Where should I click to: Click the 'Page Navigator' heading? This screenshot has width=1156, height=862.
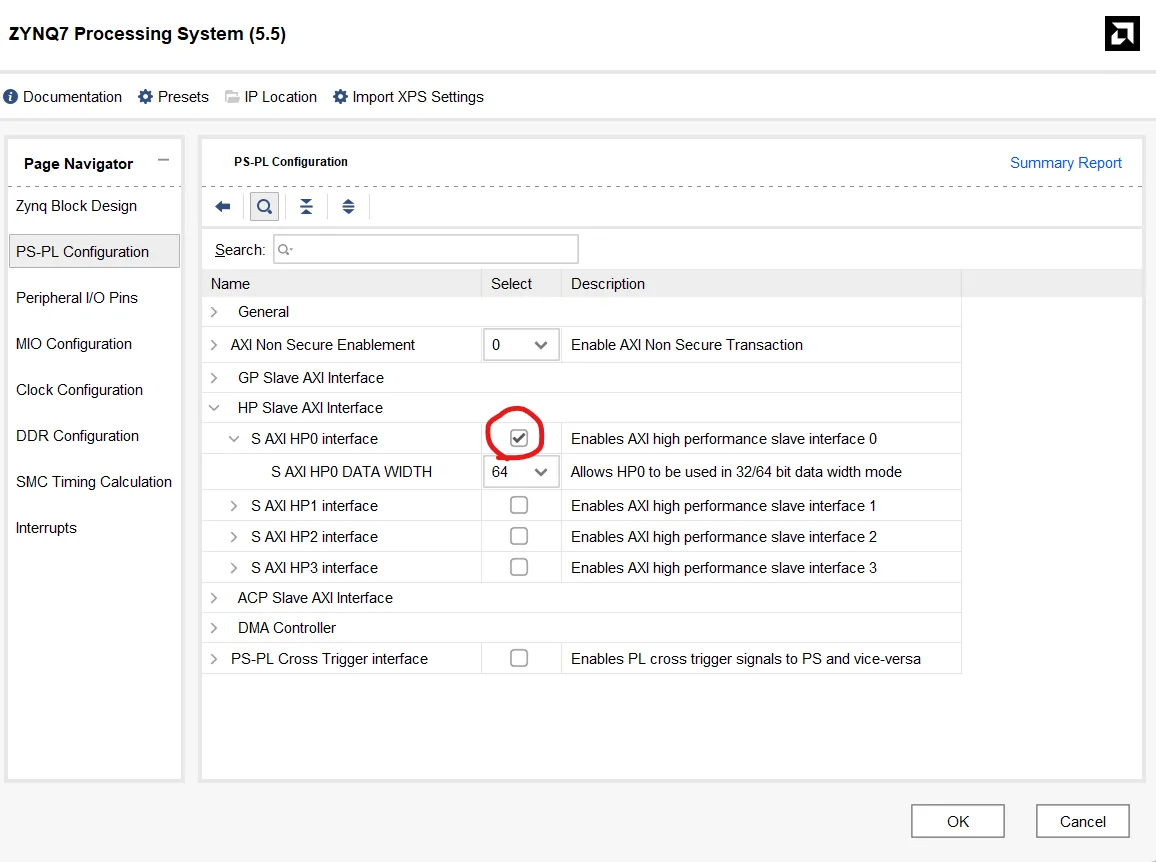pos(78,164)
